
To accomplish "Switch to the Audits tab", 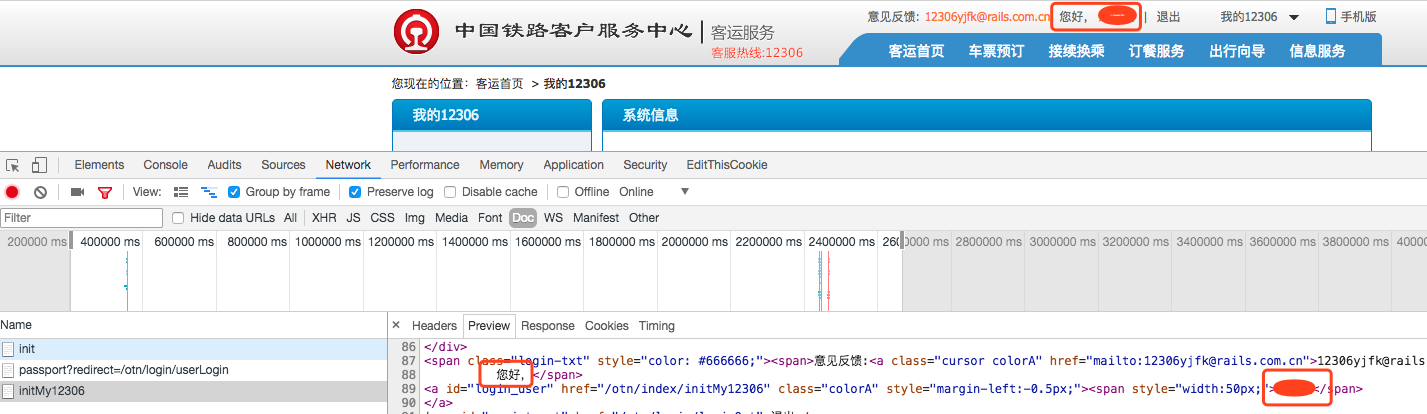I will [x=224, y=165].
